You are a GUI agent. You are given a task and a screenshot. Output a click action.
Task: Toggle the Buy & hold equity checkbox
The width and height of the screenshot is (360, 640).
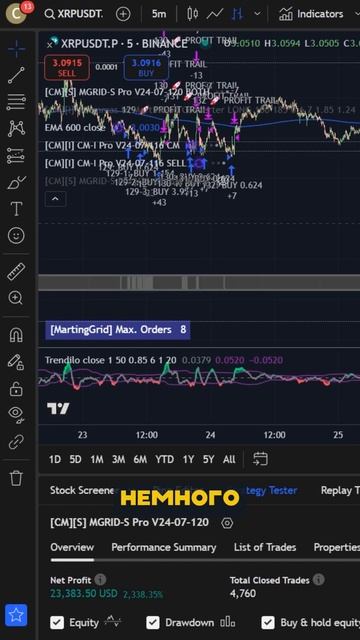point(268,623)
